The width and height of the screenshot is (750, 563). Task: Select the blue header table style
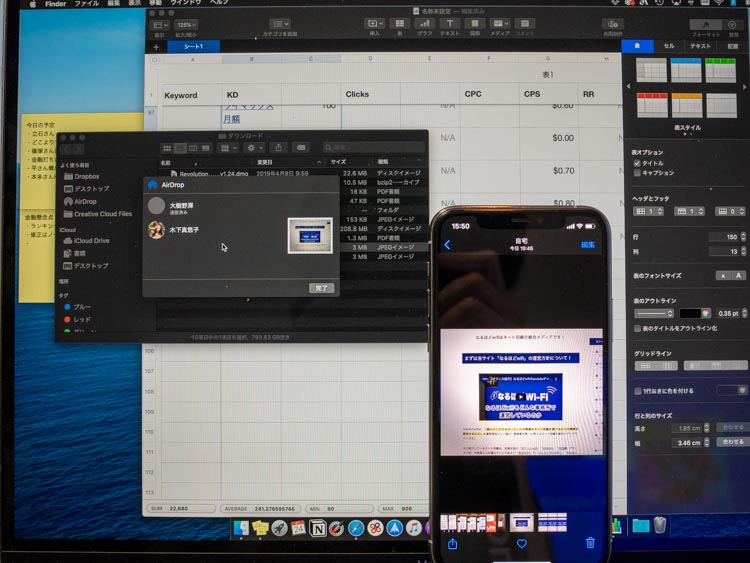(686, 70)
